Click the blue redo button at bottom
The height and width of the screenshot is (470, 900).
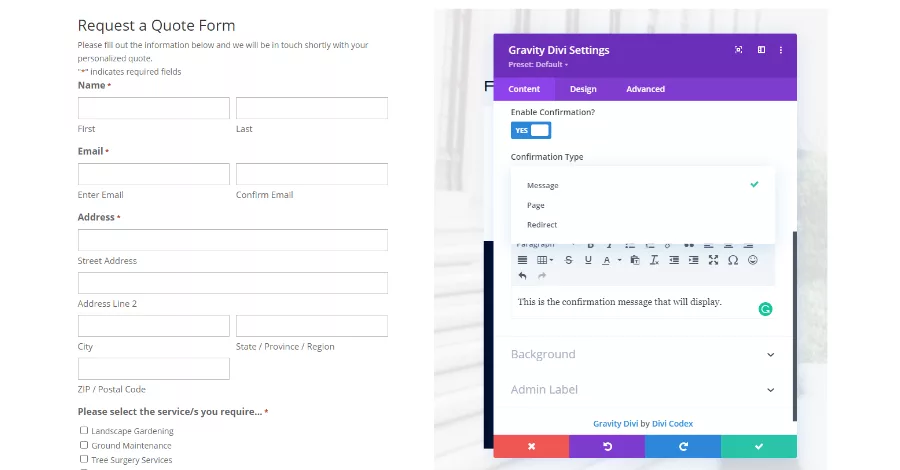click(683, 446)
